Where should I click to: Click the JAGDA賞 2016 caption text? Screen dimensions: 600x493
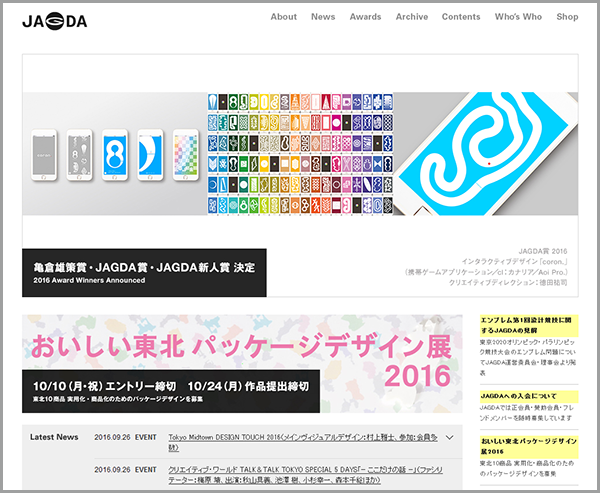point(543,251)
